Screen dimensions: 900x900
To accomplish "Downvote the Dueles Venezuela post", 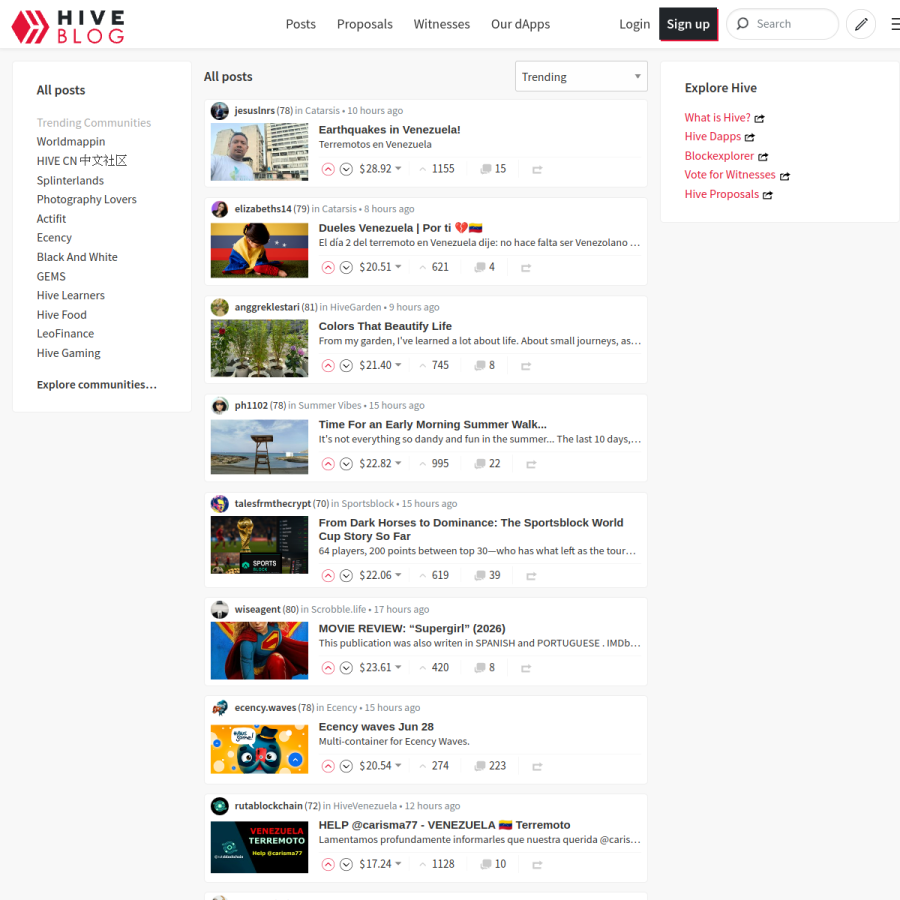I will pyautogui.click(x=346, y=267).
